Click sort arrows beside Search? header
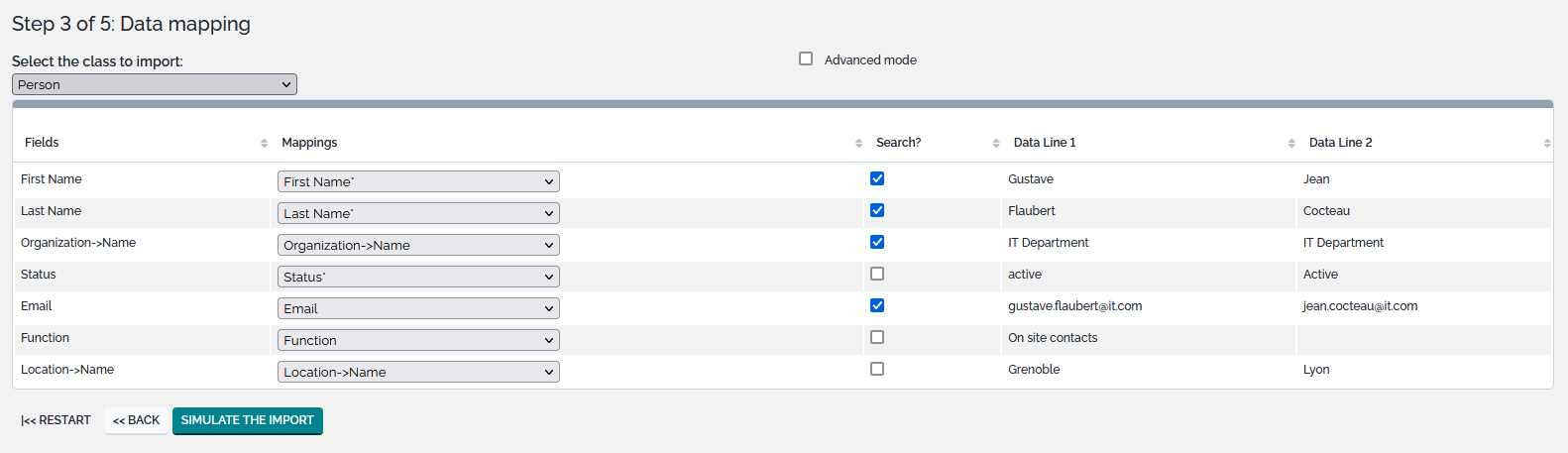The width and height of the screenshot is (1568, 453). 995,144
